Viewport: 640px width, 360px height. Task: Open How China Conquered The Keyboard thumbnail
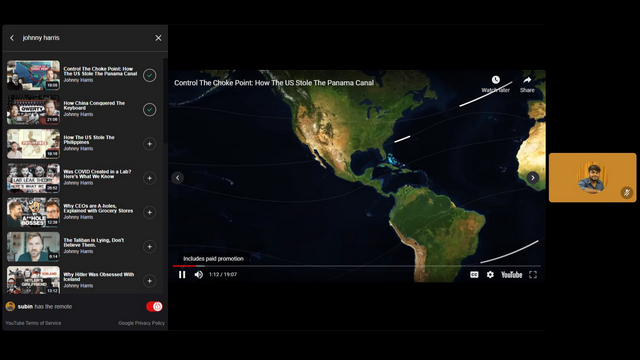coord(33,110)
